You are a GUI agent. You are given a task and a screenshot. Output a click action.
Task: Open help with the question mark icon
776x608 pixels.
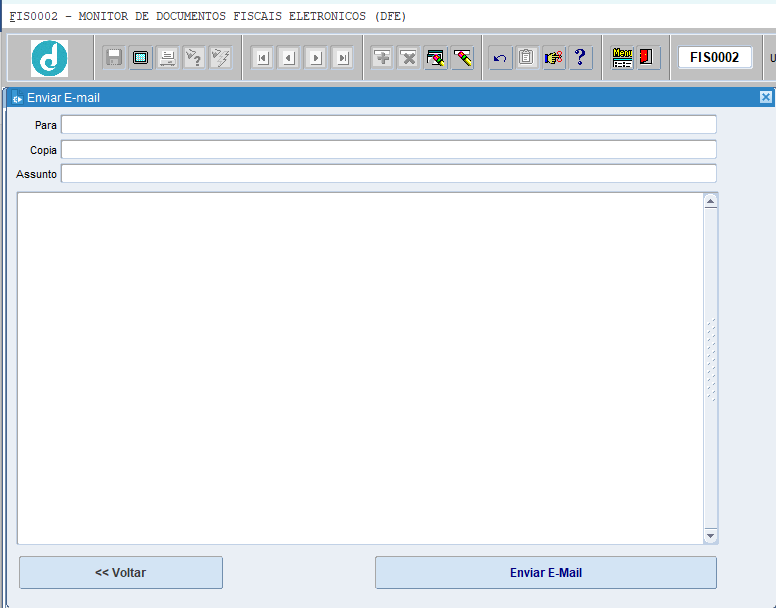pos(580,58)
